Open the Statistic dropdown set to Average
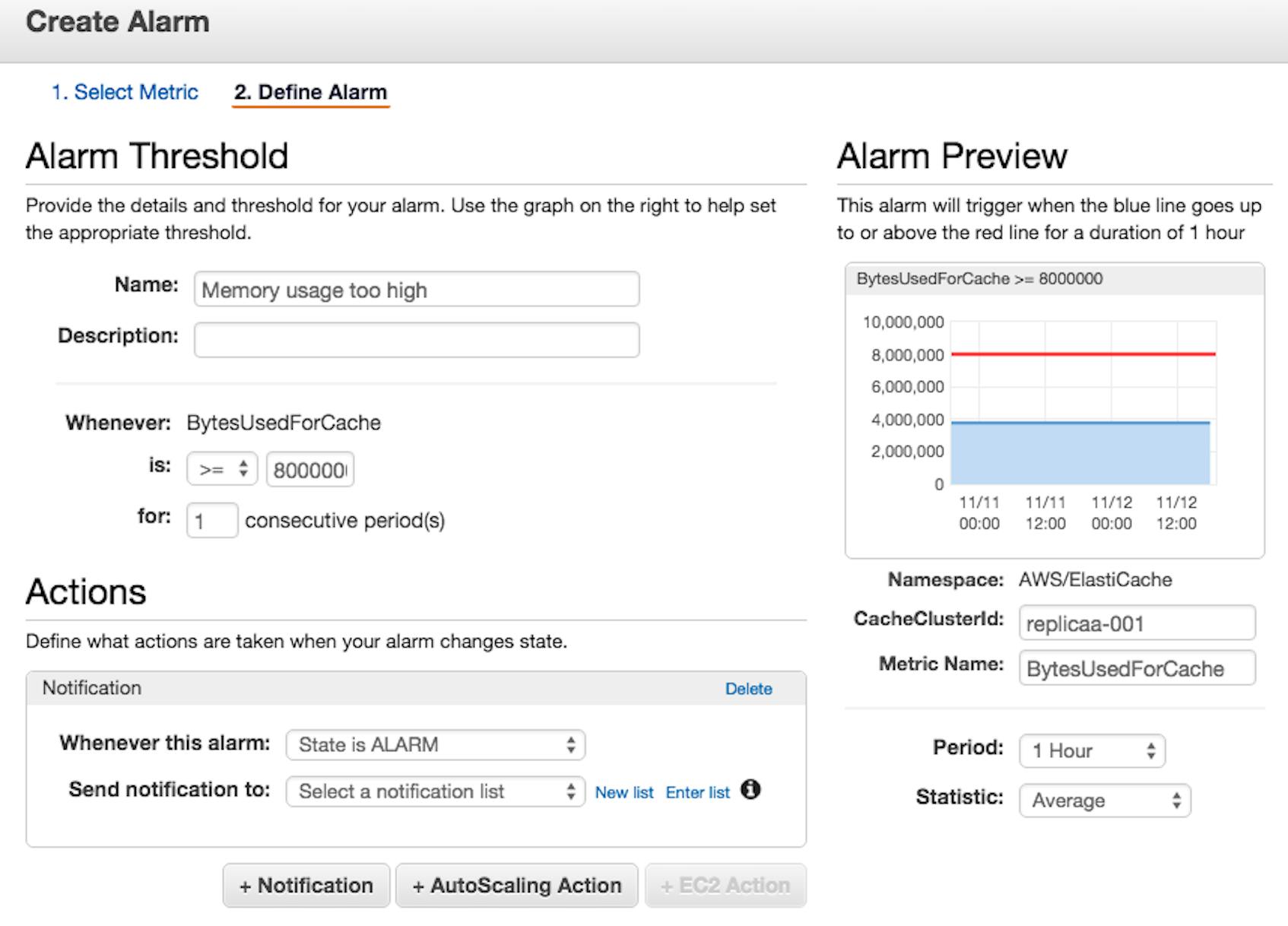1288x926 pixels. pyautogui.click(x=1104, y=800)
